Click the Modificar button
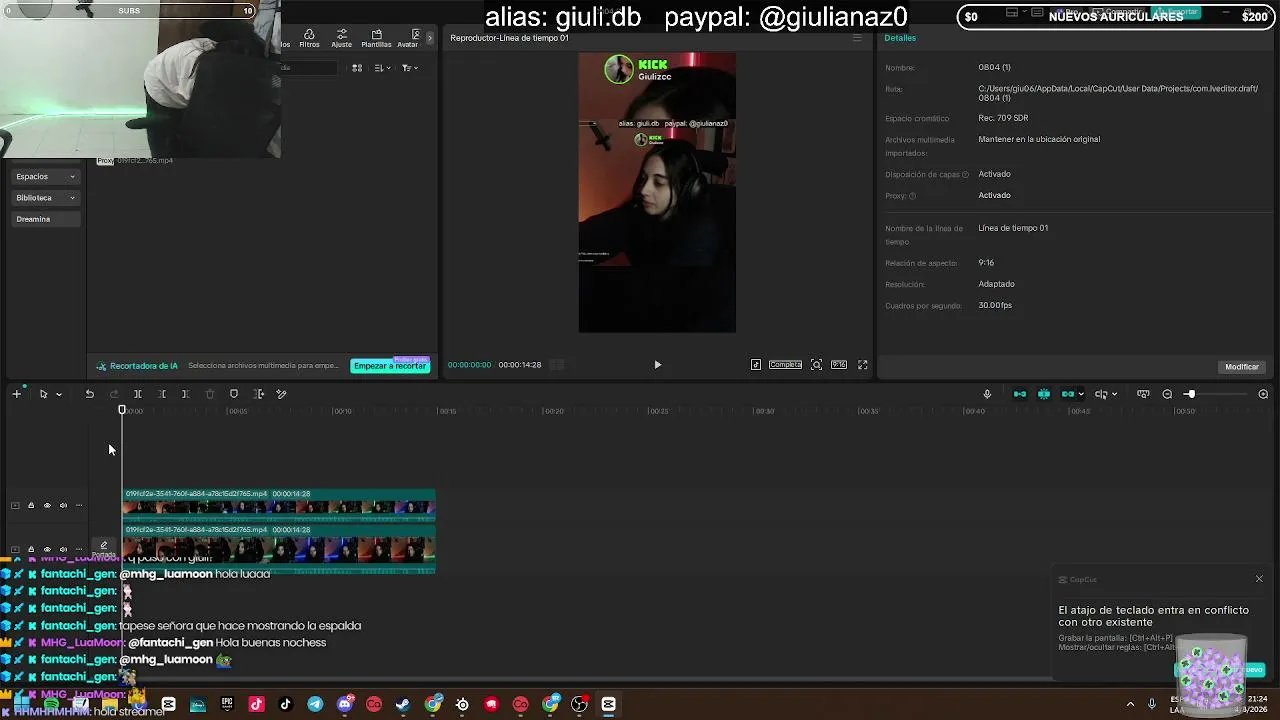 click(1242, 367)
